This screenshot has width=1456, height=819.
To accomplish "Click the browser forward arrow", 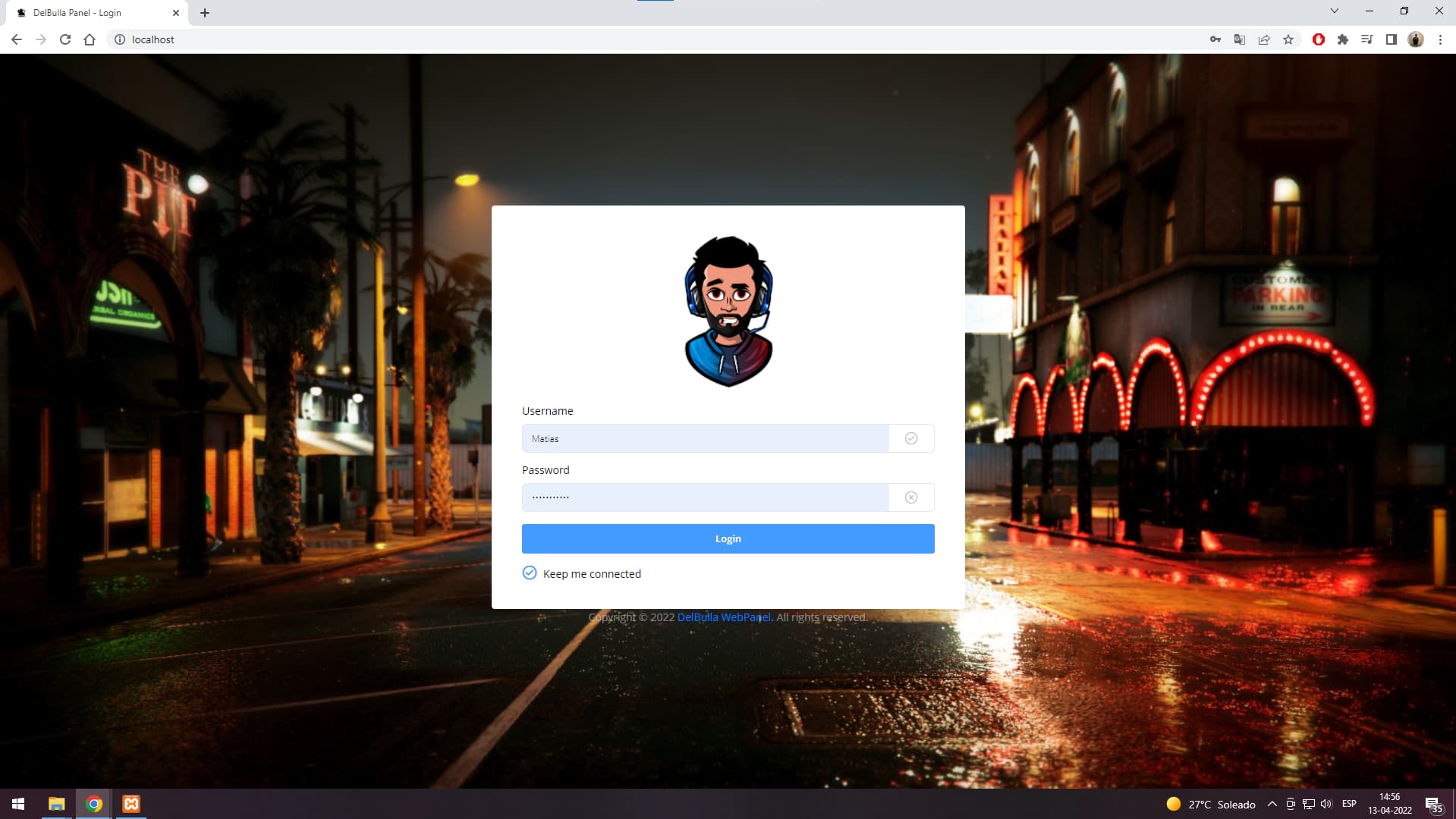I will pyautogui.click(x=41, y=39).
